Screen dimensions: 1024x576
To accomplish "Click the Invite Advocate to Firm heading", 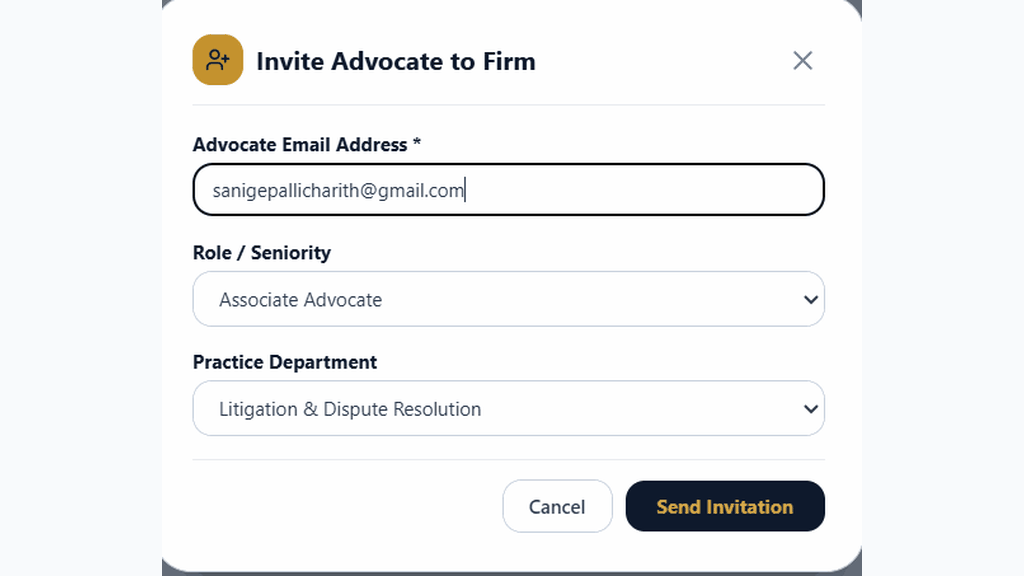I will pyautogui.click(x=396, y=61).
